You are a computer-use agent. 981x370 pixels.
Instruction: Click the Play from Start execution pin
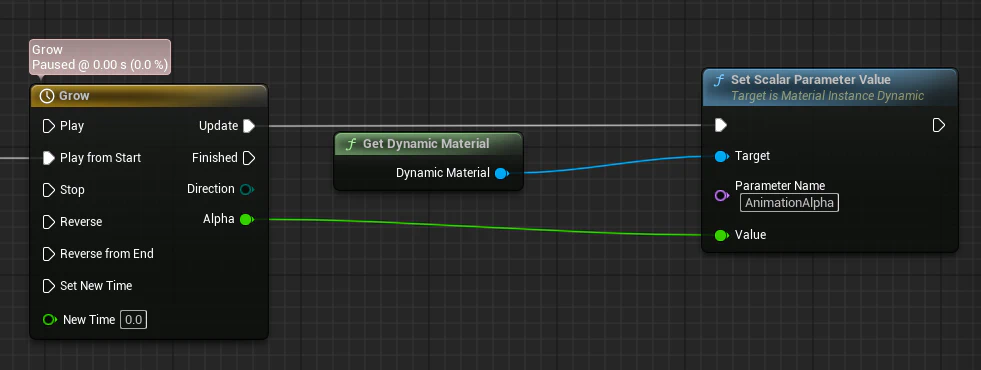[x=48, y=158]
